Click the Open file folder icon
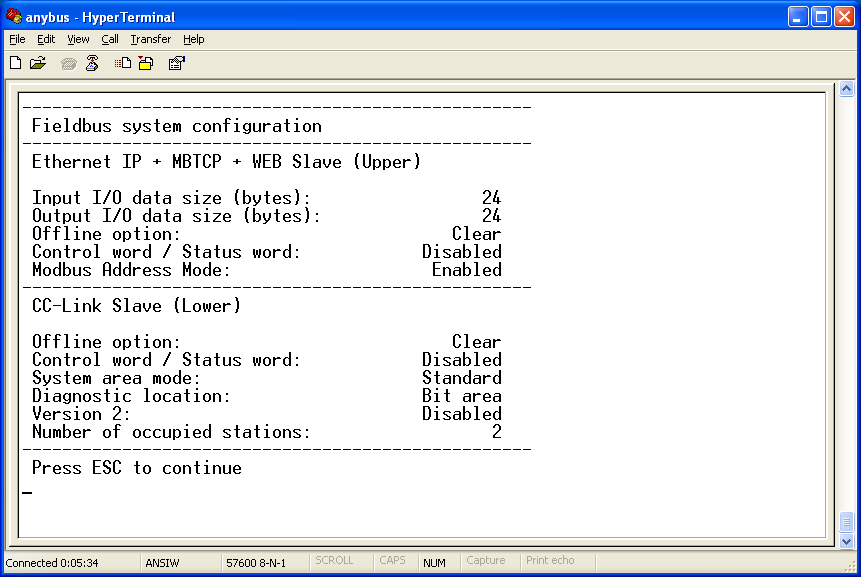Image resolution: width=861 pixels, height=577 pixels. click(x=38, y=63)
